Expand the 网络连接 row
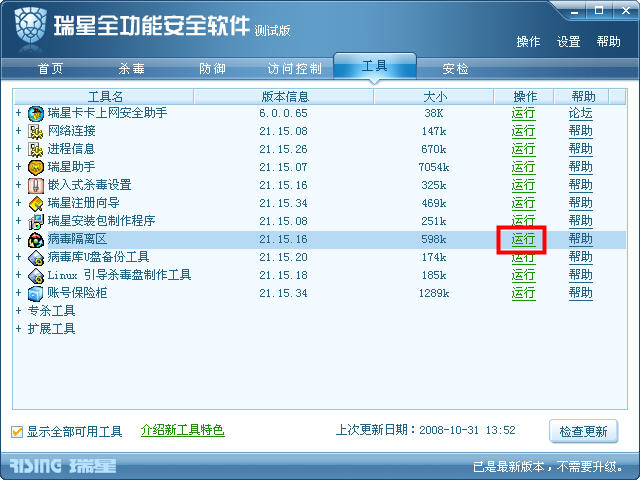Viewport: 640px width, 480px height. 18,131
